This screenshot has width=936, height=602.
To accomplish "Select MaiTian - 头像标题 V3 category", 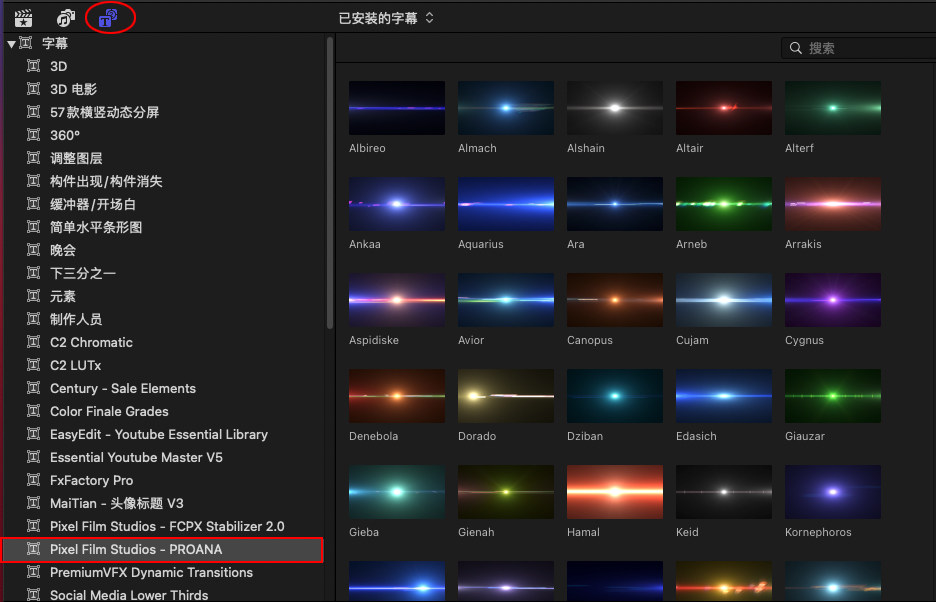I will [164, 503].
